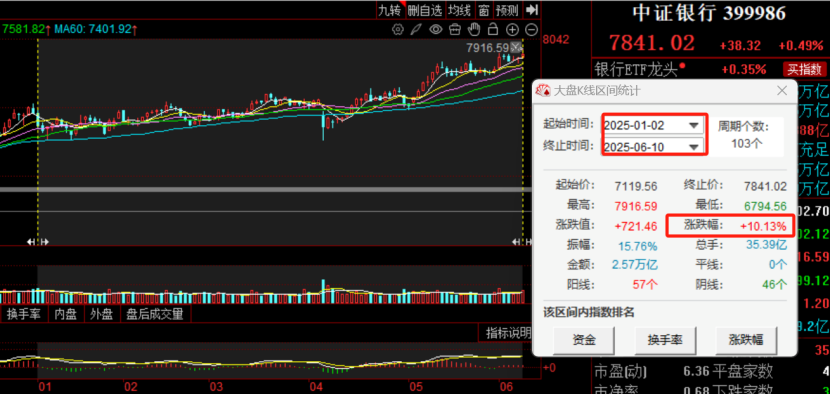Open the 预测 forecast option
Image resolution: width=830 pixels, height=394 pixels.
click(x=507, y=10)
